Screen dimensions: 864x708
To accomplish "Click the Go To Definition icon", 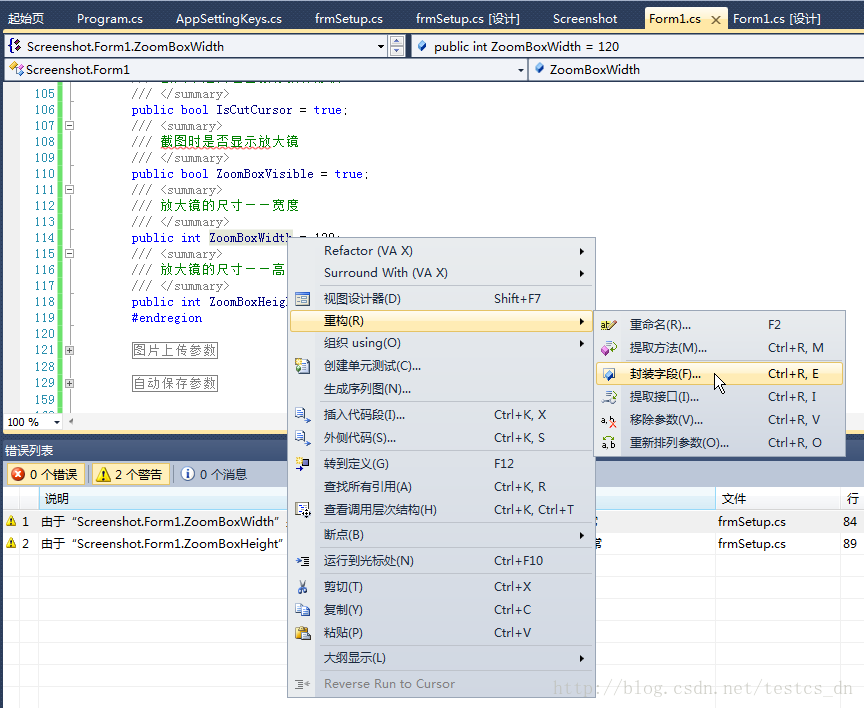I will (x=303, y=464).
